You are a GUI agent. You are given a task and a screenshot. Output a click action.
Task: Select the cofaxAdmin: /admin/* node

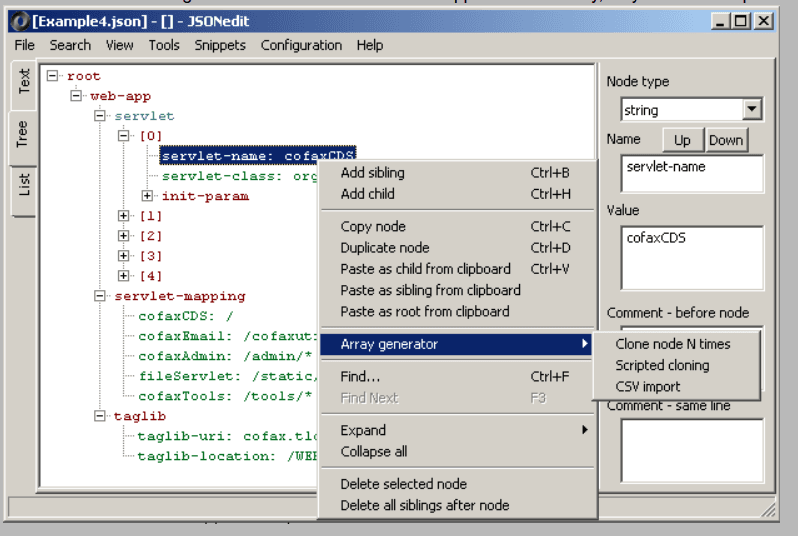coord(225,356)
